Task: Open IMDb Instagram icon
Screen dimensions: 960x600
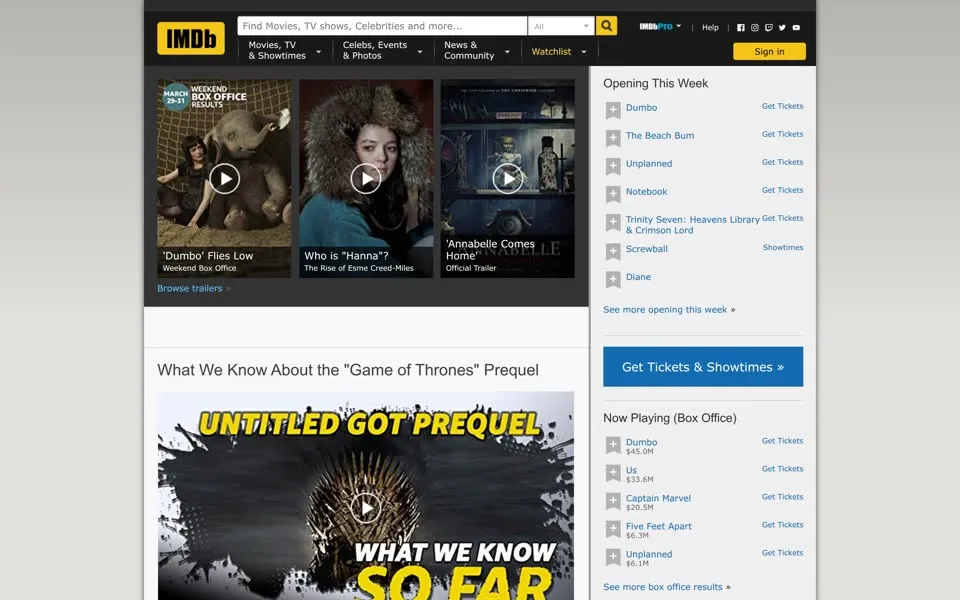Action: (755, 28)
